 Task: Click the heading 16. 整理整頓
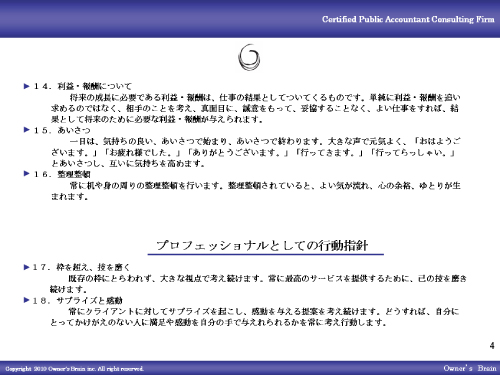[62, 174]
